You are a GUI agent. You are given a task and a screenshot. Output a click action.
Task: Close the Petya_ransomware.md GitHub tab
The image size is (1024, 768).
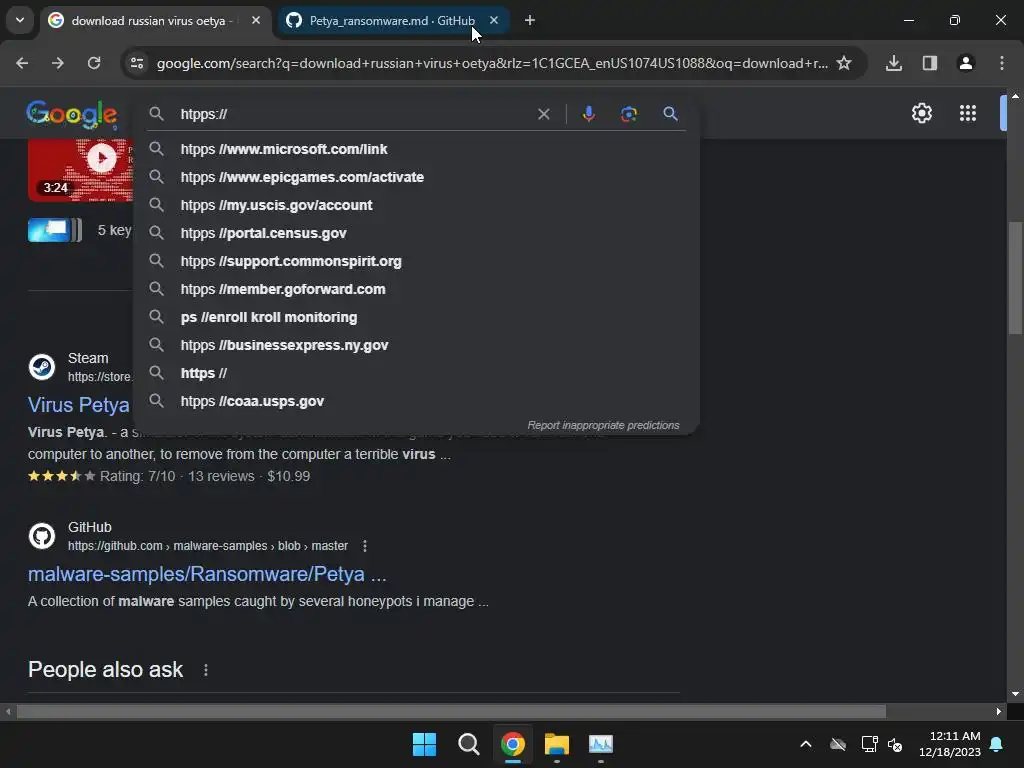click(494, 21)
